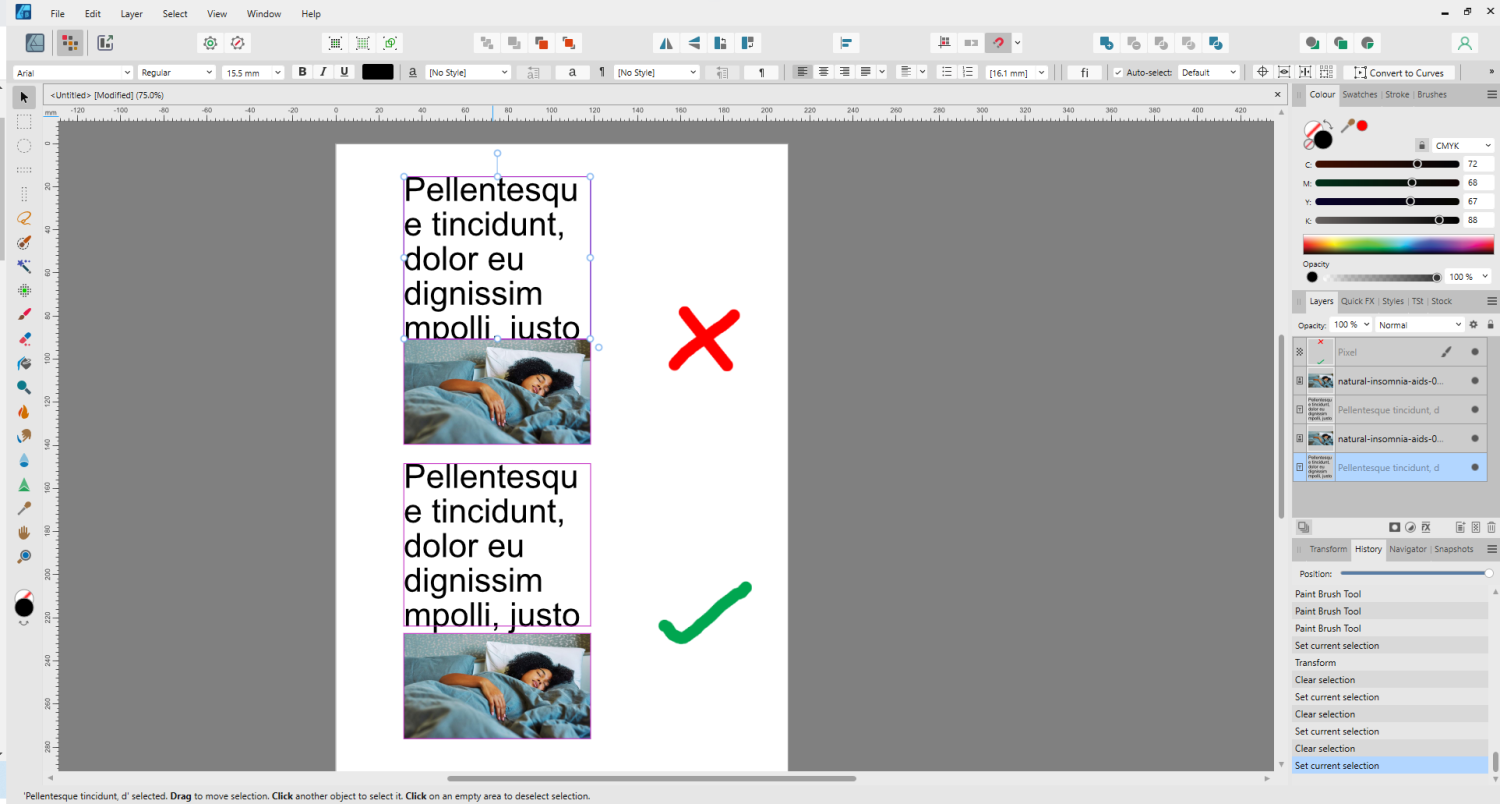Hide the Pixel layer via its visibility dot
Screen dimensions: 1500x804
(1474, 352)
